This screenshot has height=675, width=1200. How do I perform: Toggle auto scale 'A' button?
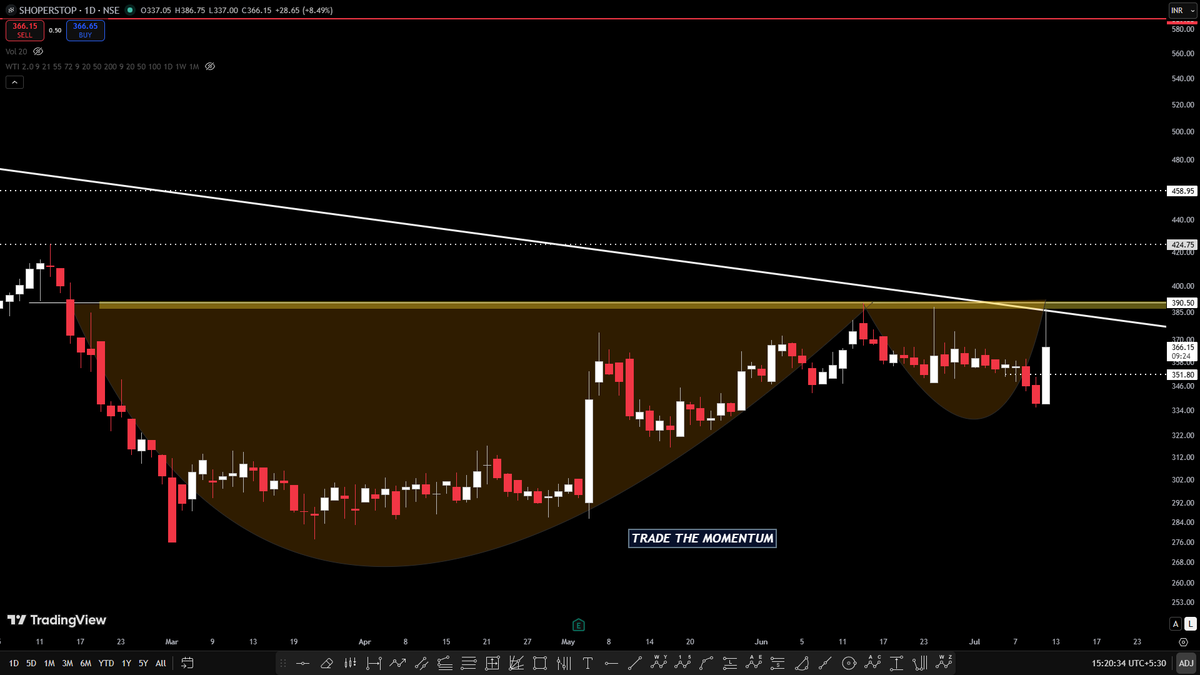1175,624
